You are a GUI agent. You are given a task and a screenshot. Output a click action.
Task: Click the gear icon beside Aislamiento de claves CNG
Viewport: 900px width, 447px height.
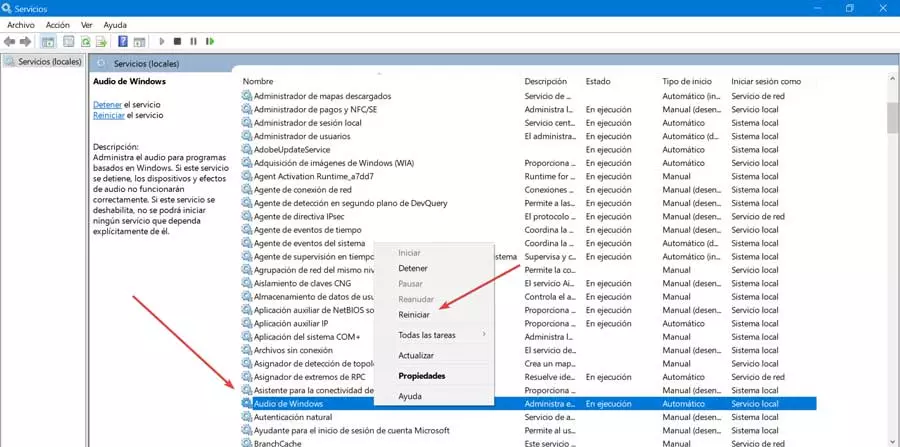coord(247,283)
